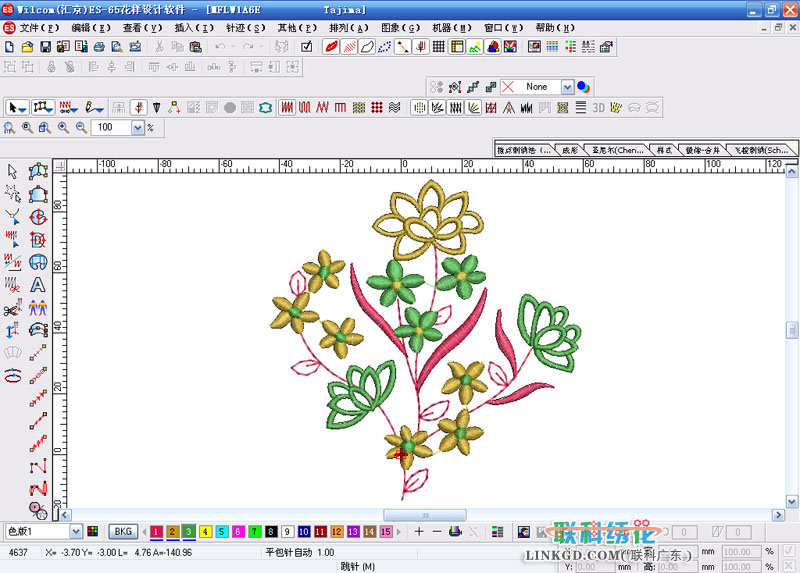Screen dimensions: 800x573
Task: Expand the 'None' pattern dropdown
Action: coord(567,87)
